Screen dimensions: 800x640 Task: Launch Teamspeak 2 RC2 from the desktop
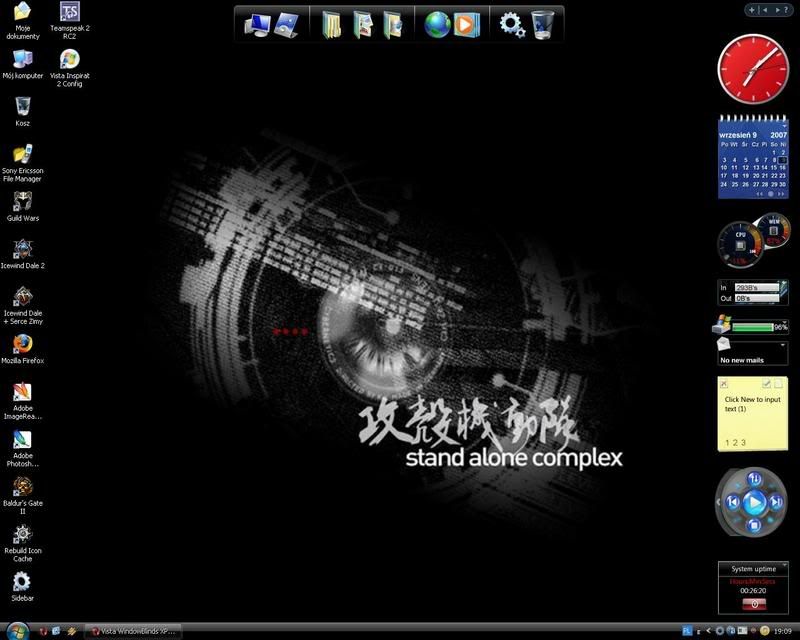pyautogui.click(x=69, y=20)
